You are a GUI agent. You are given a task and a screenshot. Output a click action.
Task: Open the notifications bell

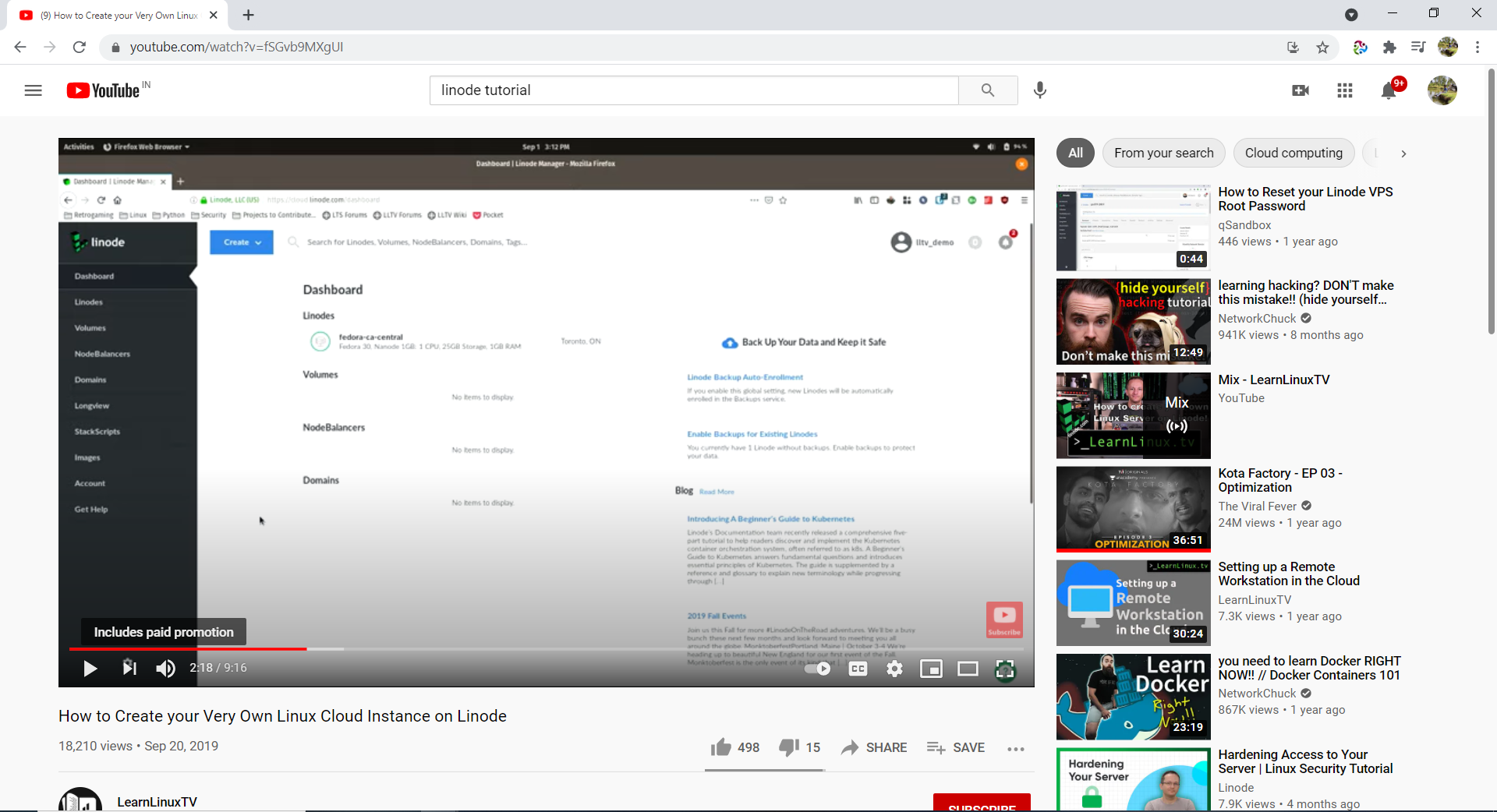coord(1389,90)
